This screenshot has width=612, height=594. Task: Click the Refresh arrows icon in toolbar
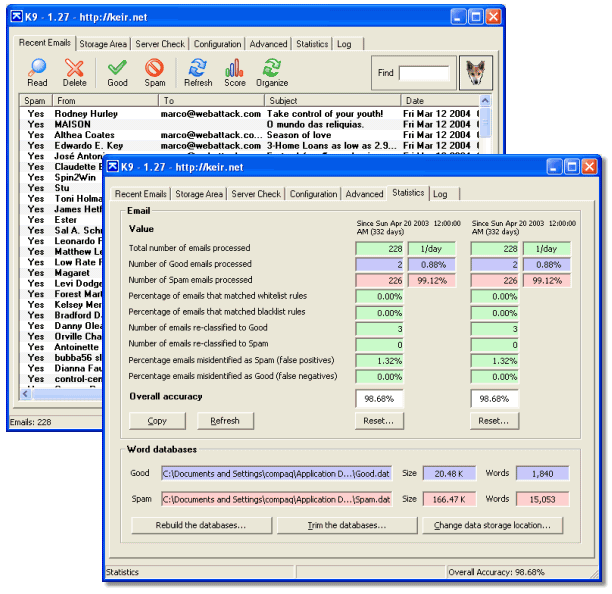point(198,73)
